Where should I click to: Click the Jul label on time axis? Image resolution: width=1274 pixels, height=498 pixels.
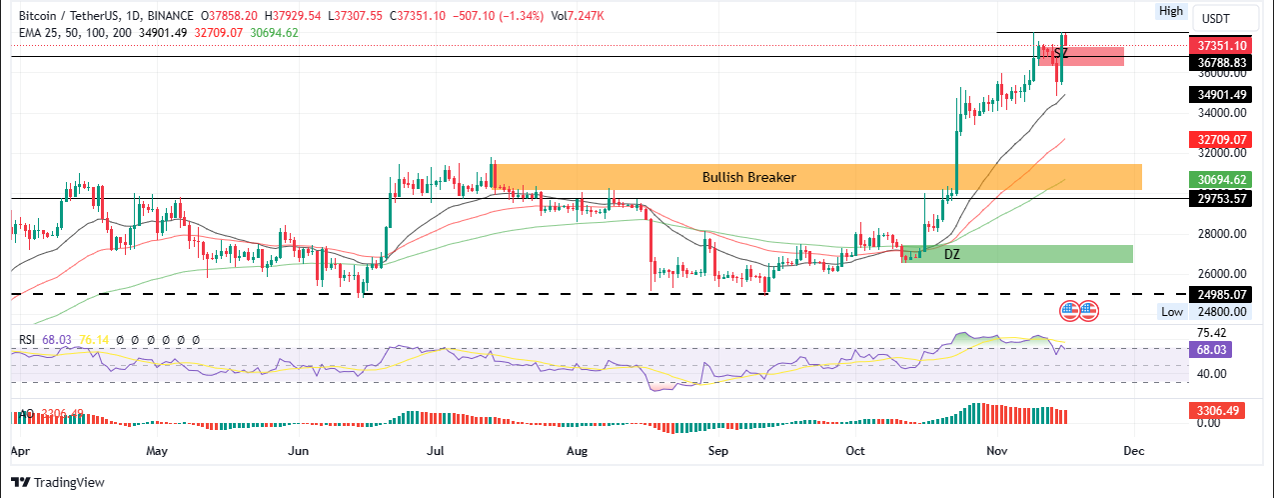click(436, 451)
